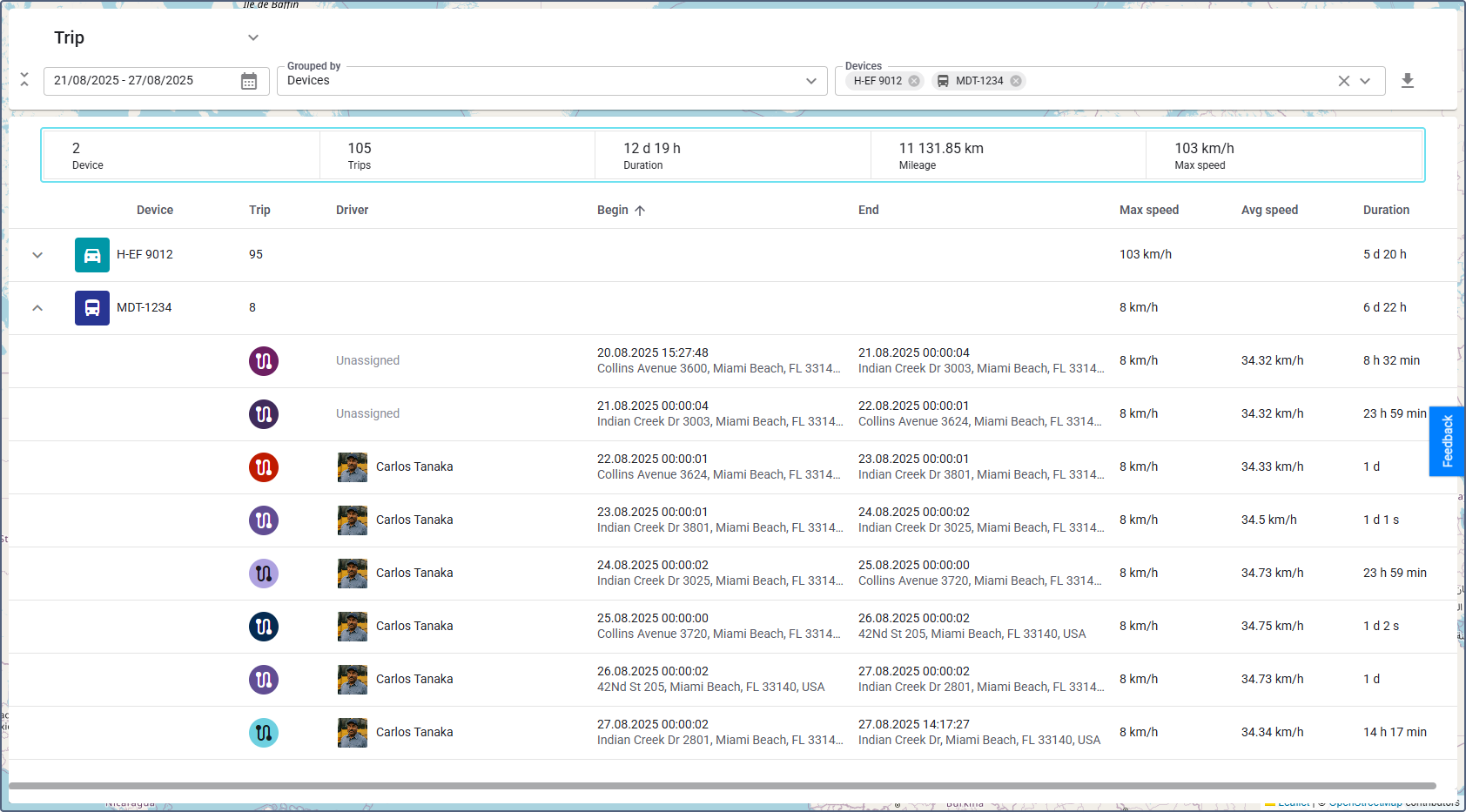Remove H-EF 9012 device chip
This screenshot has width=1466, height=812.
[x=914, y=81]
